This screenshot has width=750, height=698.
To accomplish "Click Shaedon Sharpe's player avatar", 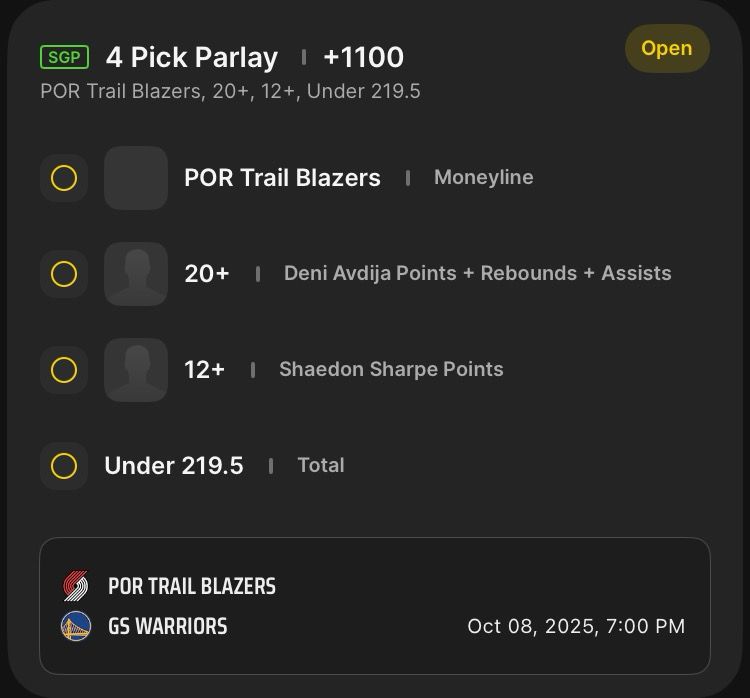I will click(136, 369).
